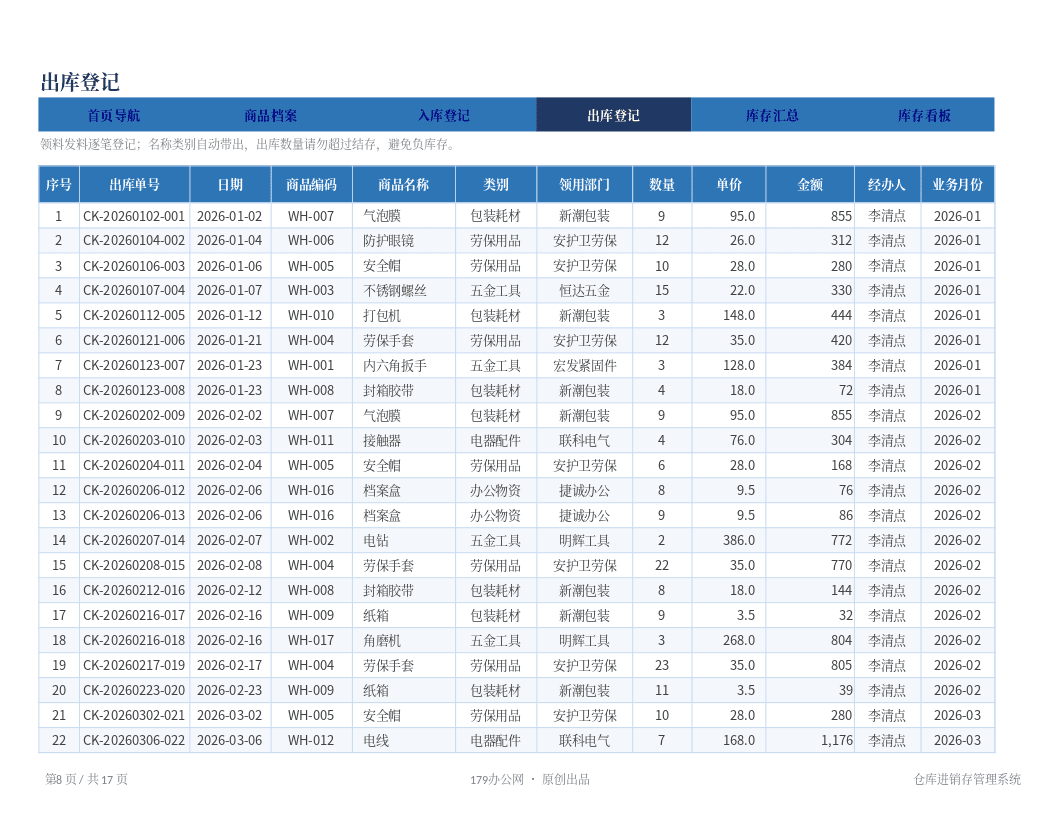Select the 数量 column header
The width and height of the screenshot is (1056, 816).
point(662,184)
